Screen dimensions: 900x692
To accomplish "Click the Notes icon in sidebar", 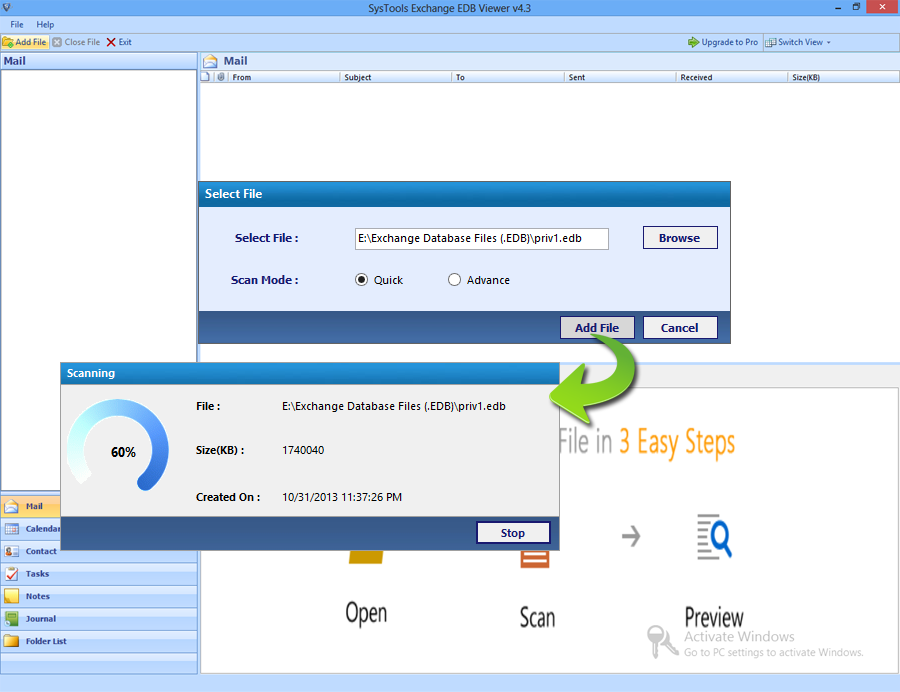I will pos(11,596).
